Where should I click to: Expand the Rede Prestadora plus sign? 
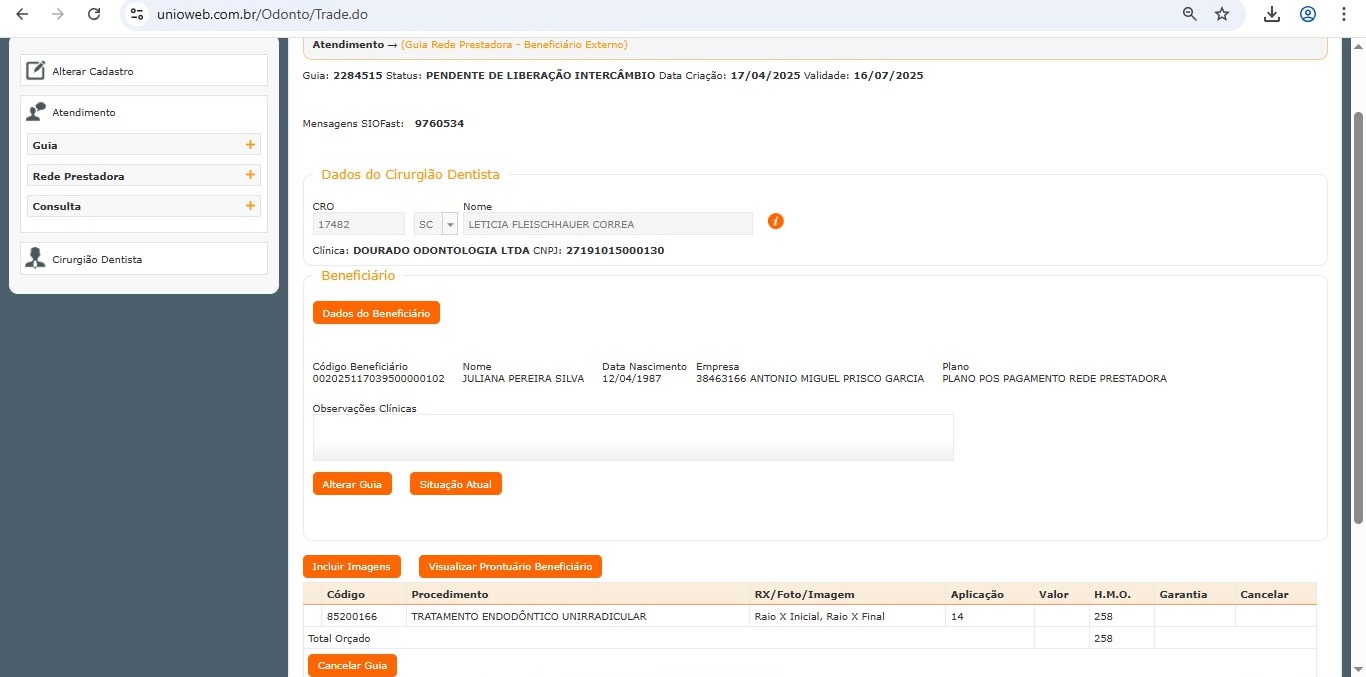[250, 176]
